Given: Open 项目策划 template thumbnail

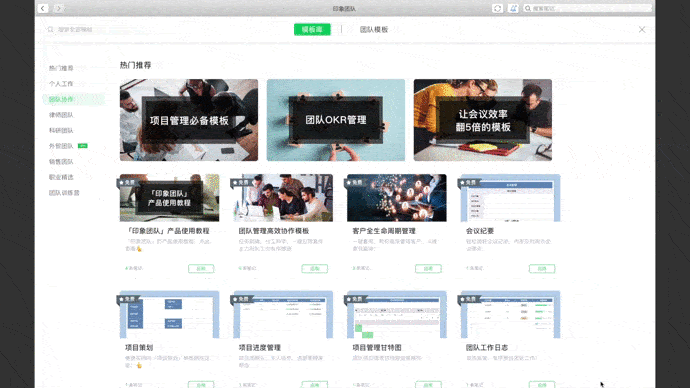Looking at the screenshot, I should (169, 314).
